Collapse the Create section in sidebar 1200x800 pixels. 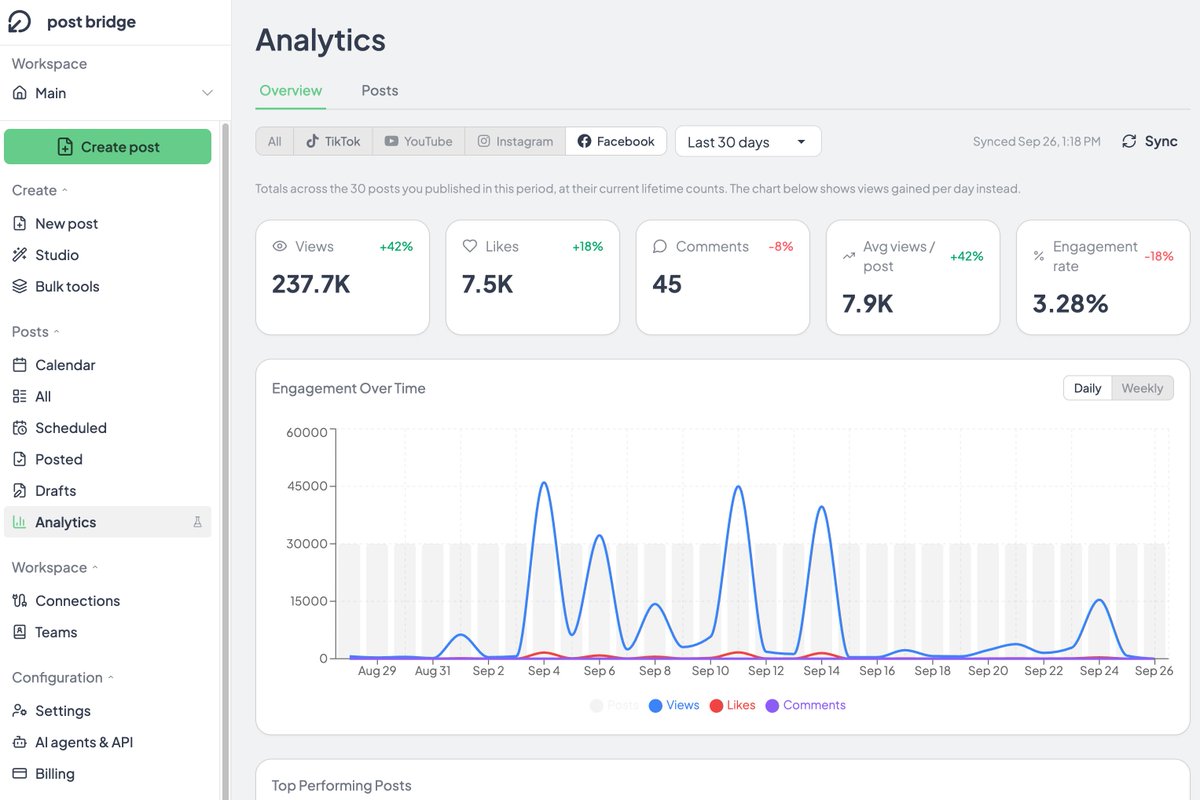(40, 190)
